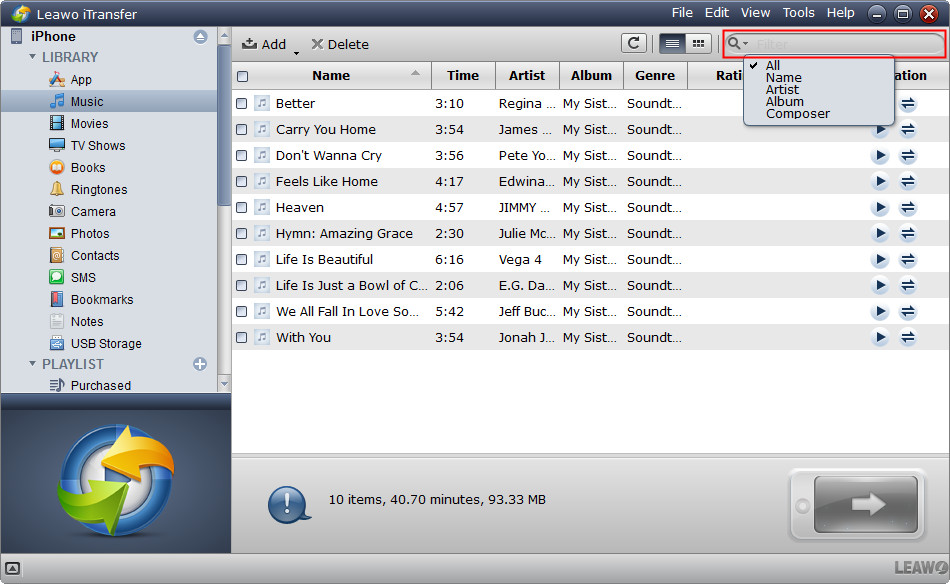Play the Carry You Home track
950x584 pixels.
[x=880, y=130]
